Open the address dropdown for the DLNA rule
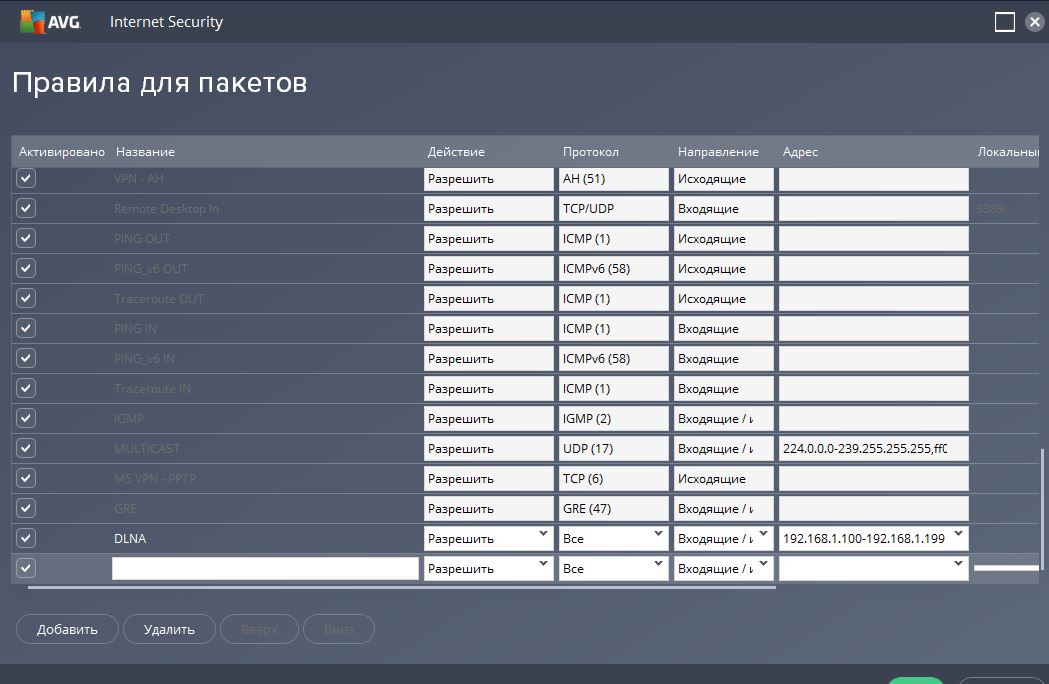The height and width of the screenshot is (684, 1049). coord(958,534)
